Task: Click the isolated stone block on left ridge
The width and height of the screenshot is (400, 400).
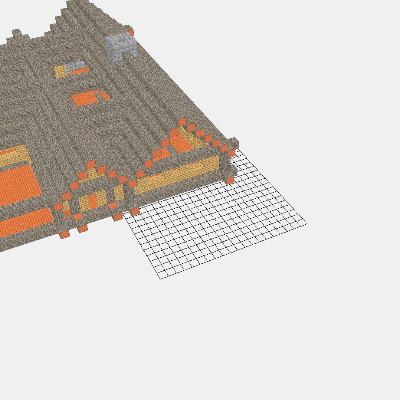Action: click(16, 33)
